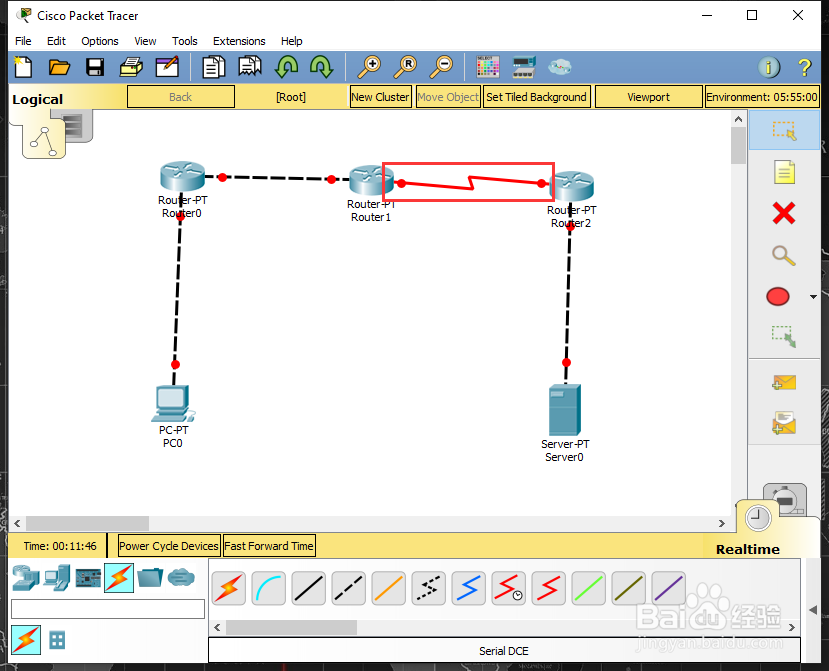Image resolution: width=829 pixels, height=671 pixels.
Task: Open the Drawing Palette icon
Action: tap(487, 67)
